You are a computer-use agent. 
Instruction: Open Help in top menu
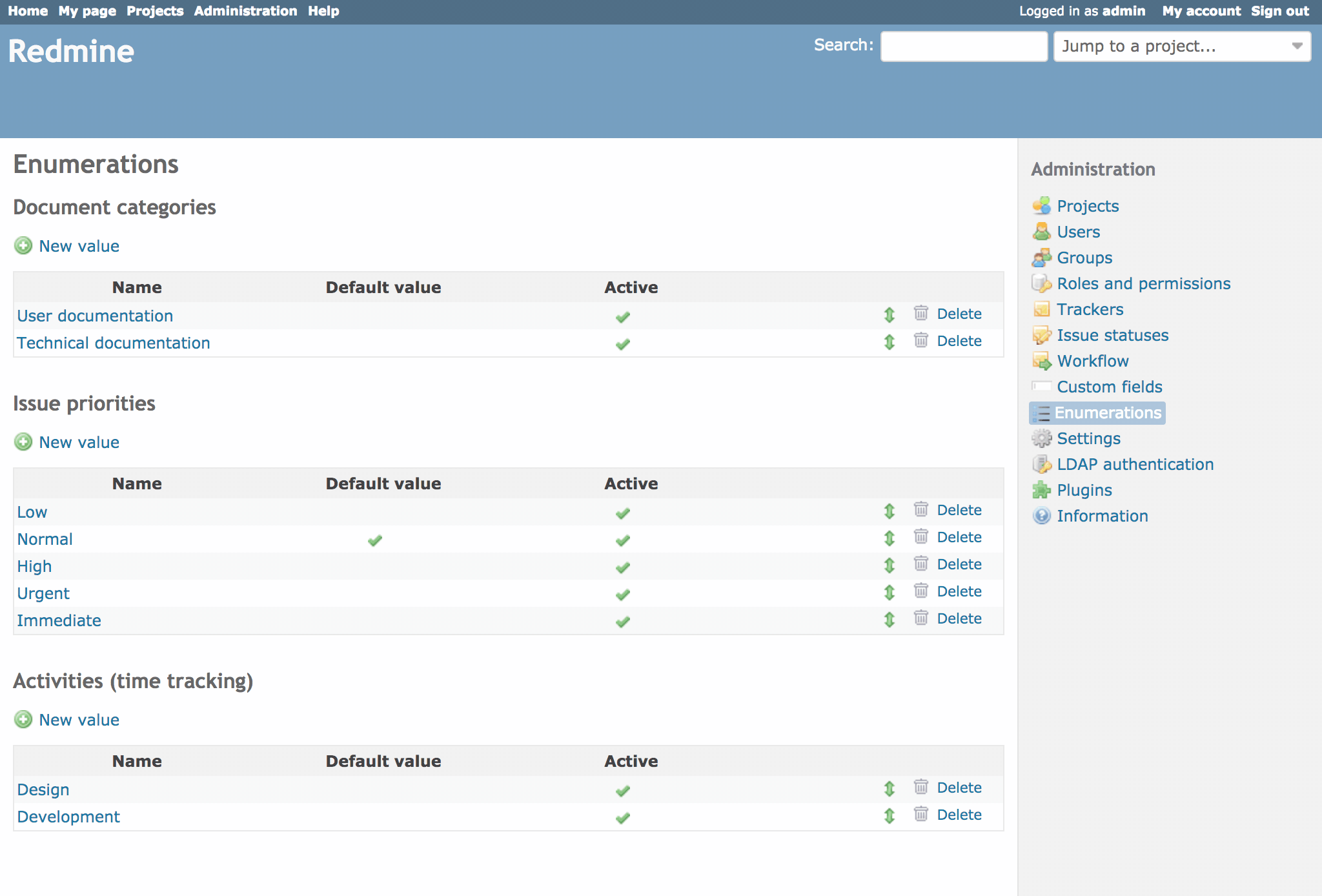(323, 11)
